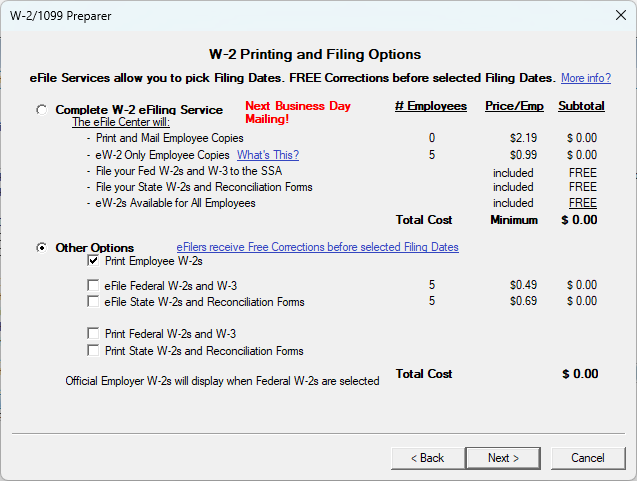The image size is (637, 481).
Task: Go back with the Back button
Action: click(x=427, y=458)
